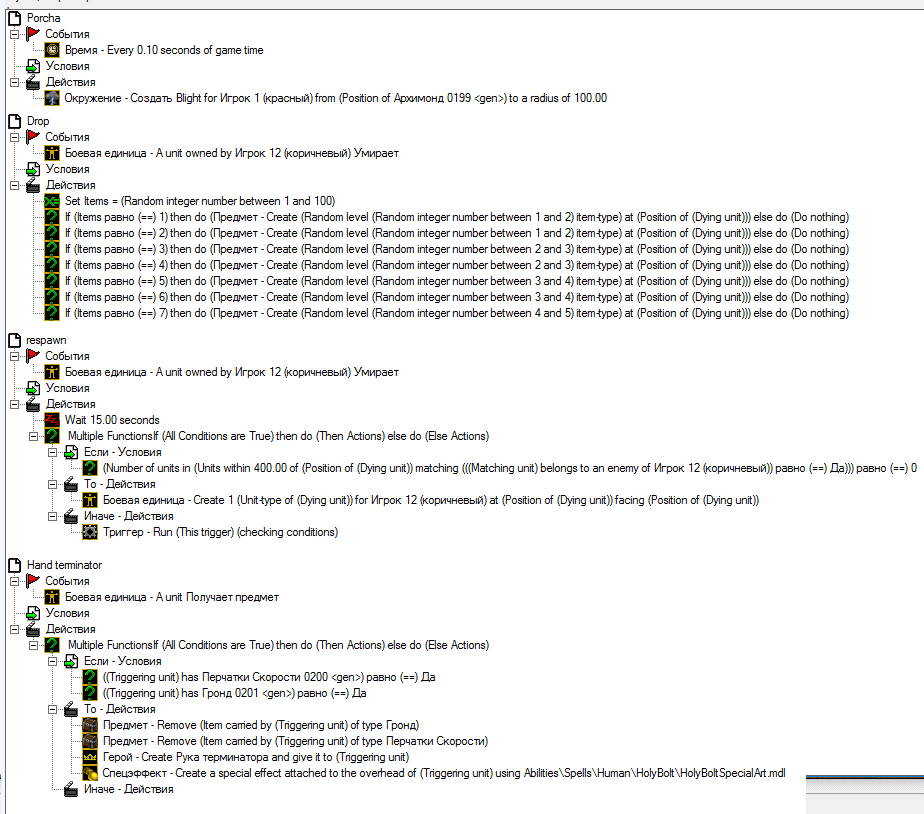Click the crate icon of Remove Гронд item action
Screen dimensions: 924x814
coord(90,725)
